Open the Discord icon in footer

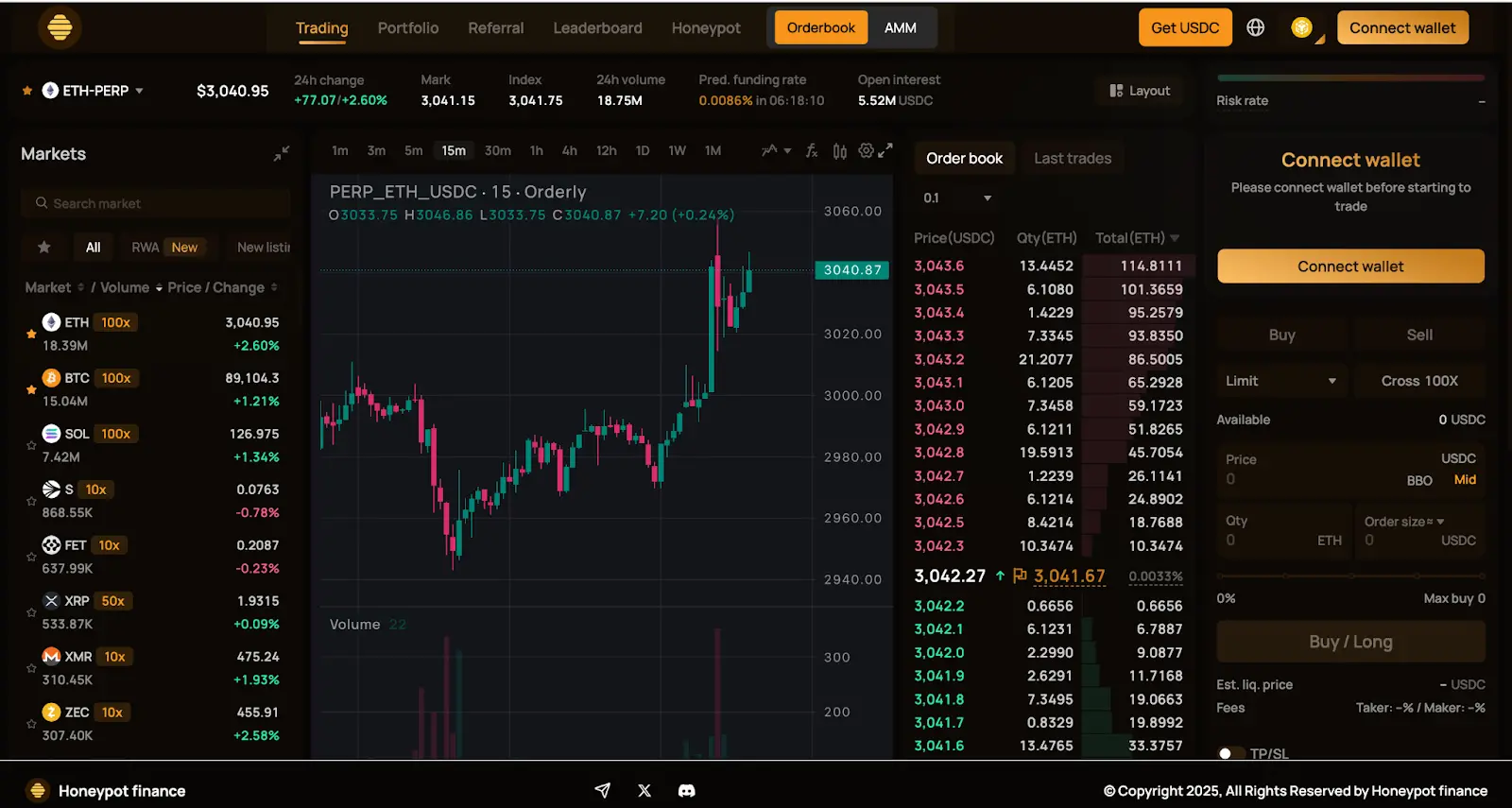[687, 791]
